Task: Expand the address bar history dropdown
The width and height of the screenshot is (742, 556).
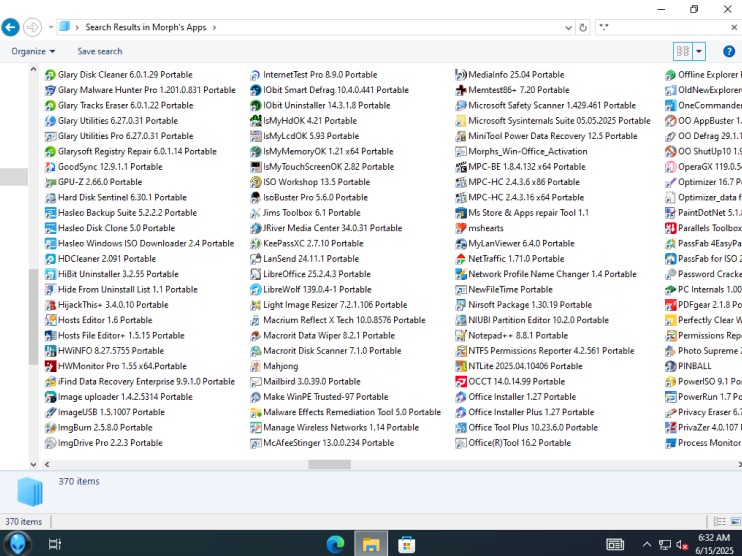Action: coord(568,27)
